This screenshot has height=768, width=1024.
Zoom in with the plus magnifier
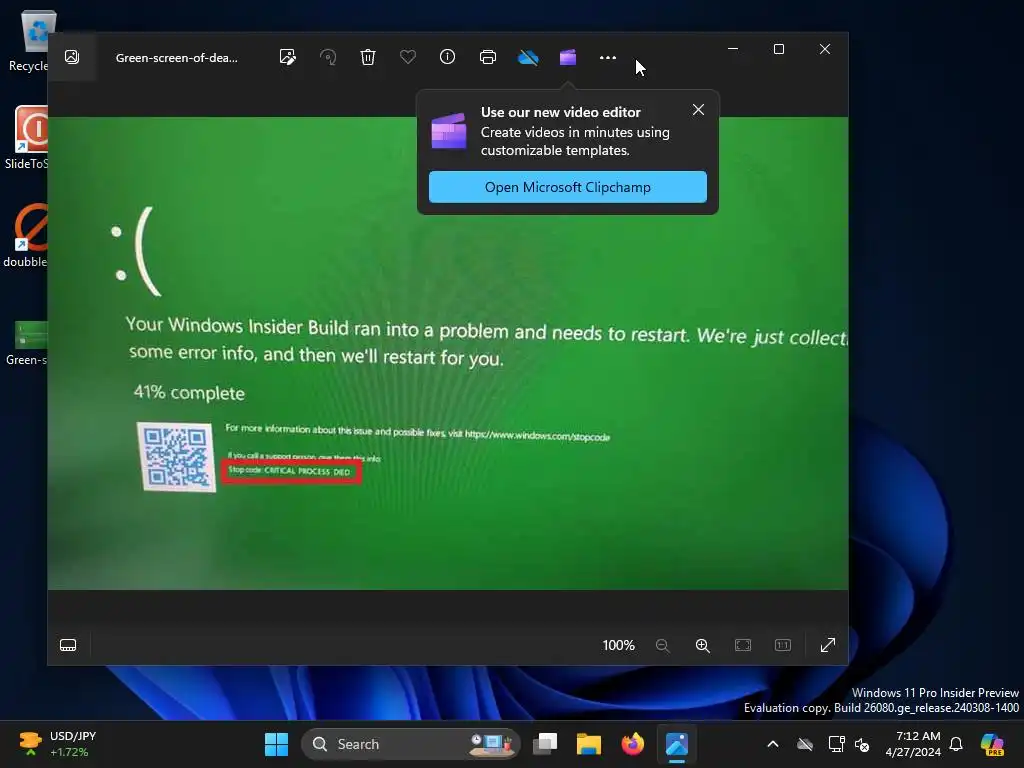pyautogui.click(x=703, y=645)
